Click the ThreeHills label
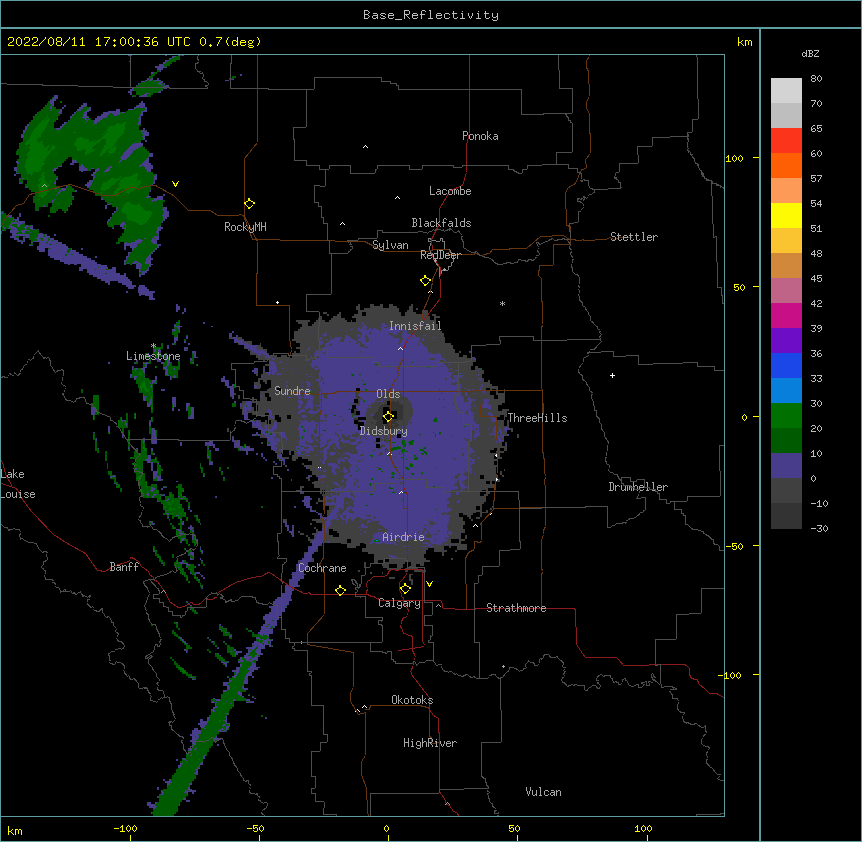This screenshot has height=842, width=862. click(x=537, y=418)
